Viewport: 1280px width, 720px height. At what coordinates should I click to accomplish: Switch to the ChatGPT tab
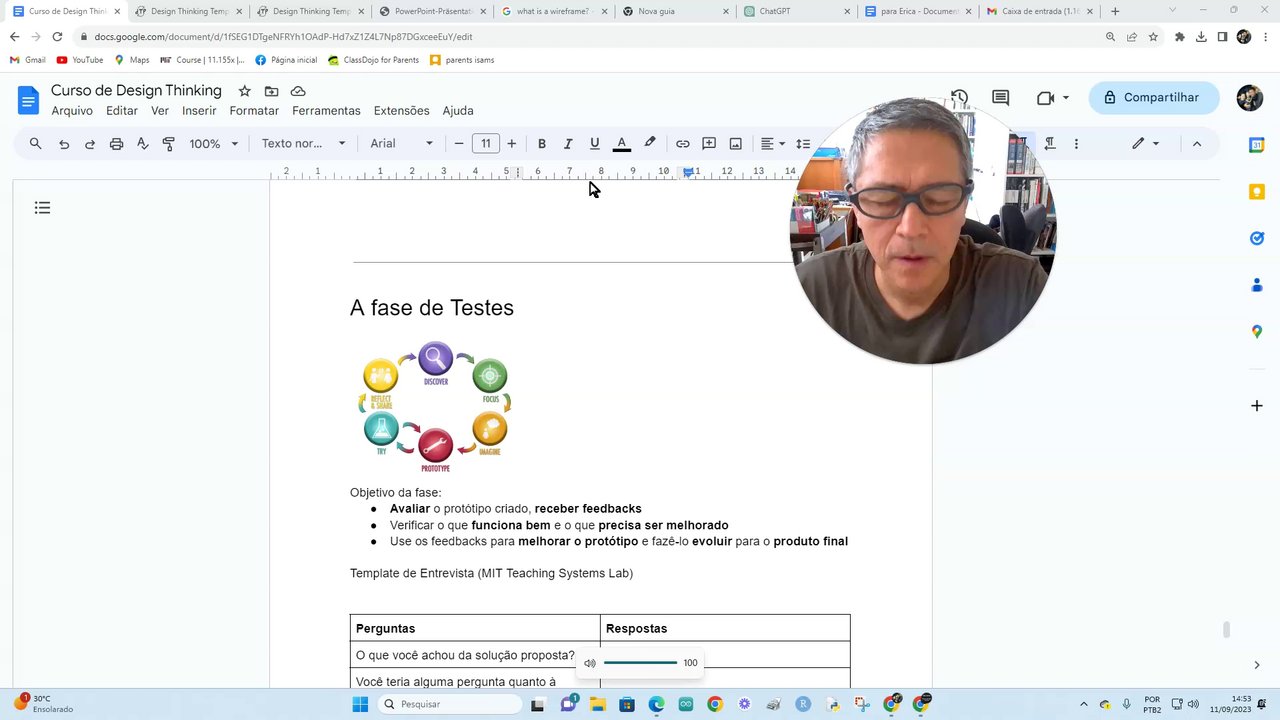796,11
